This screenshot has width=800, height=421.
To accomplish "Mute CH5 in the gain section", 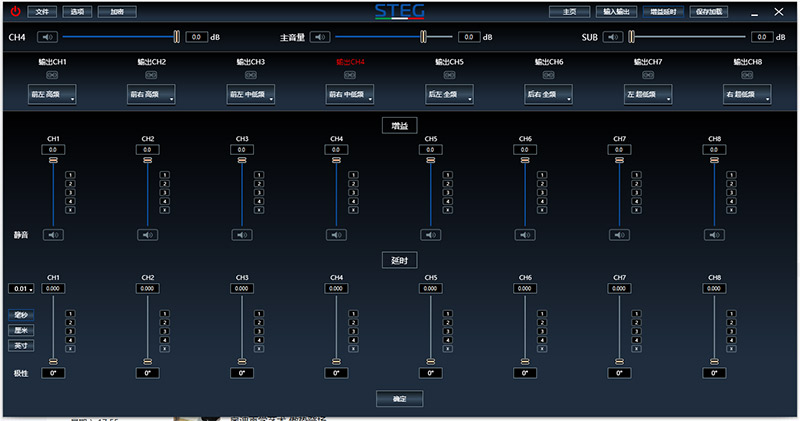I will click(x=431, y=235).
